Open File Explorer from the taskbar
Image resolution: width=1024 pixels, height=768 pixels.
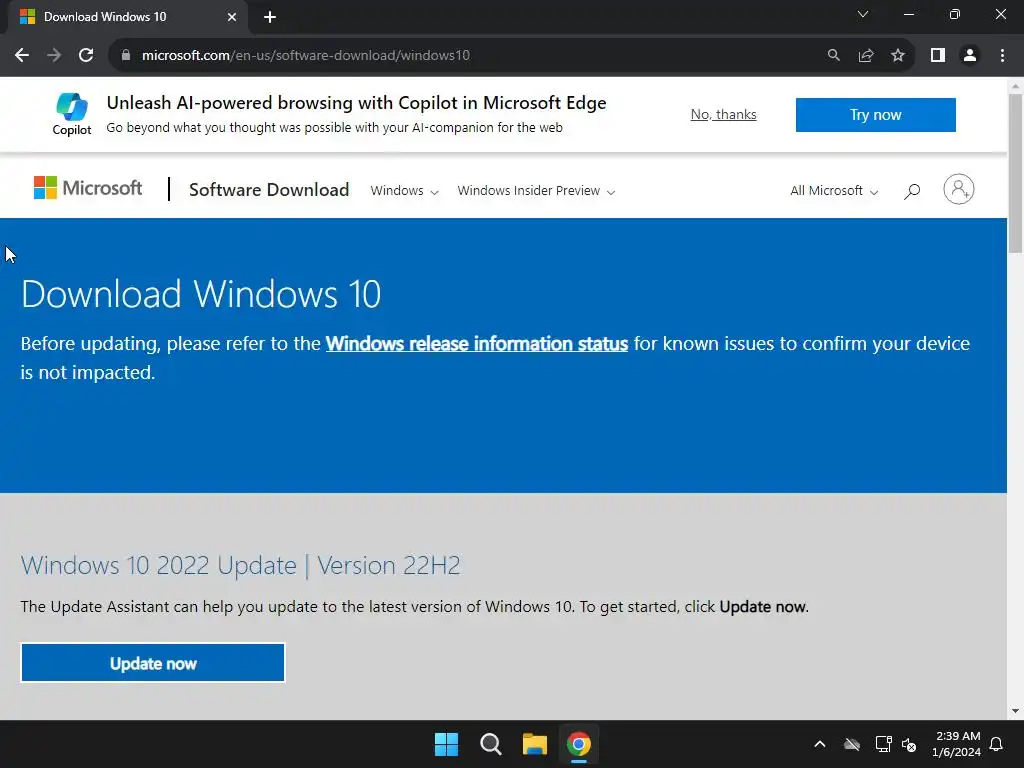click(534, 744)
